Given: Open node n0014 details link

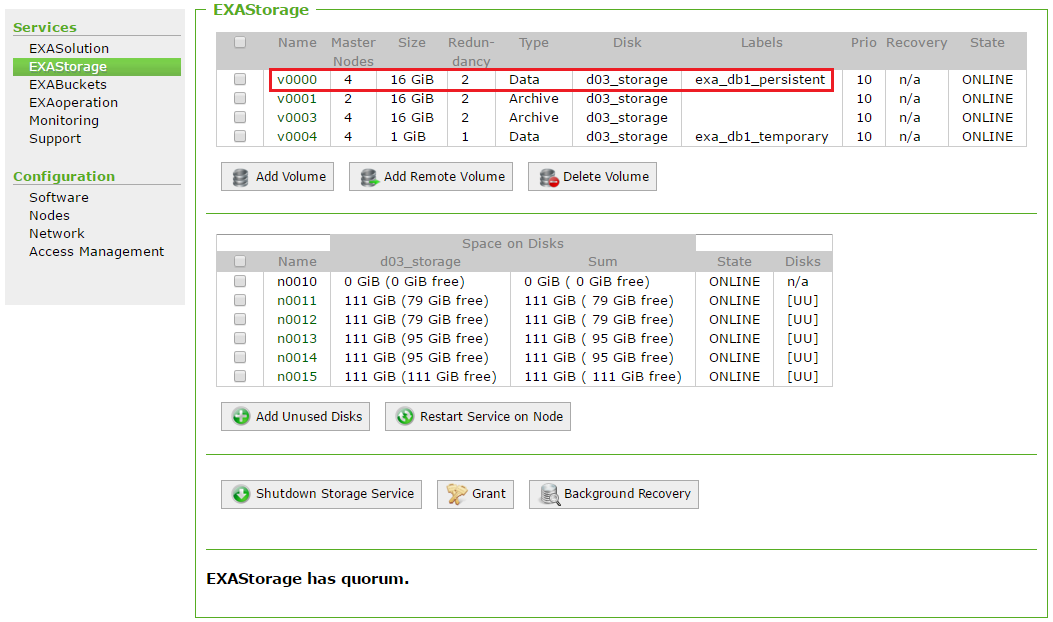Looking at the screenshot, I should [297, 357].
